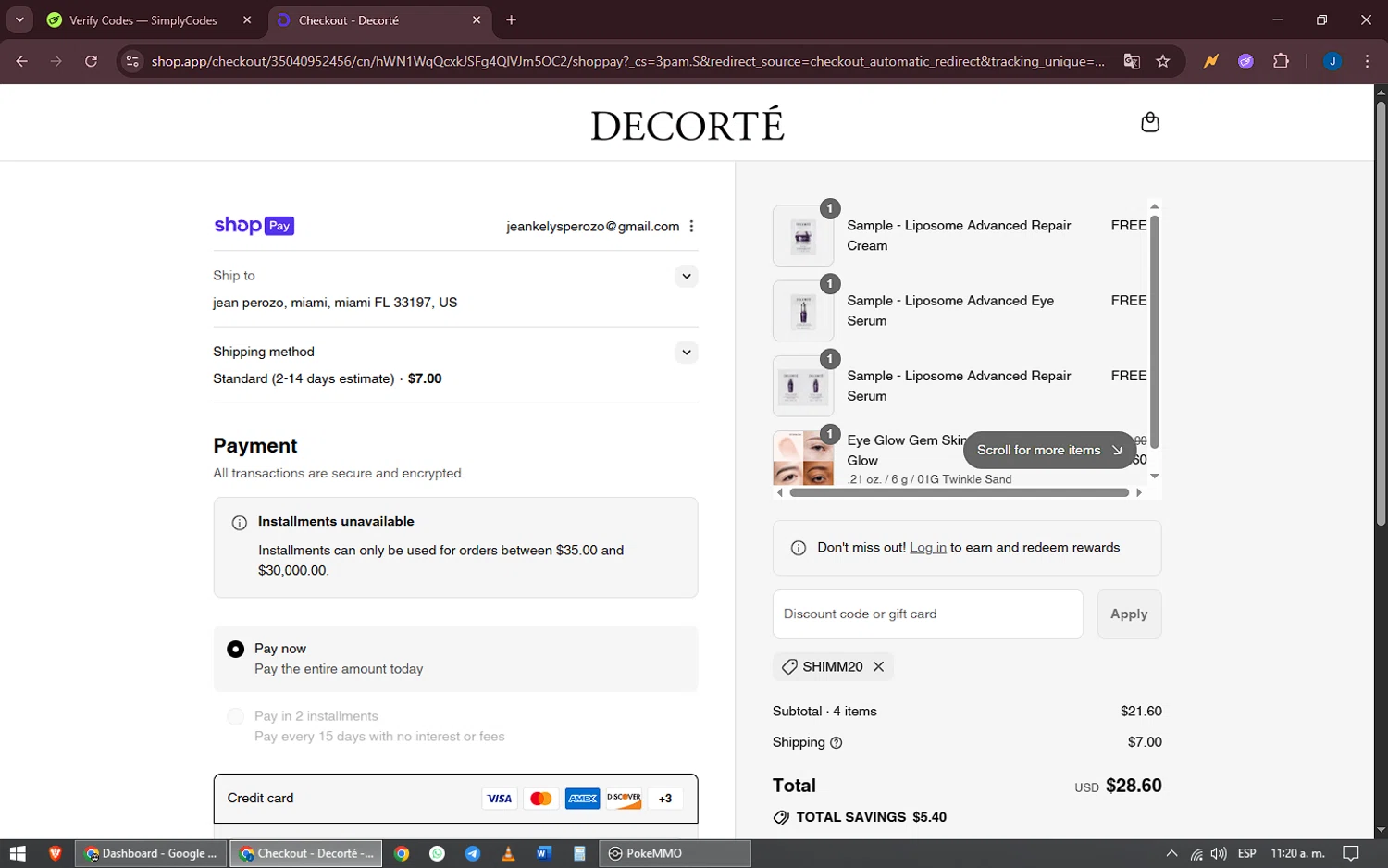Show the +3 additional card types
1388x868 pixels.
click(665, 799)
